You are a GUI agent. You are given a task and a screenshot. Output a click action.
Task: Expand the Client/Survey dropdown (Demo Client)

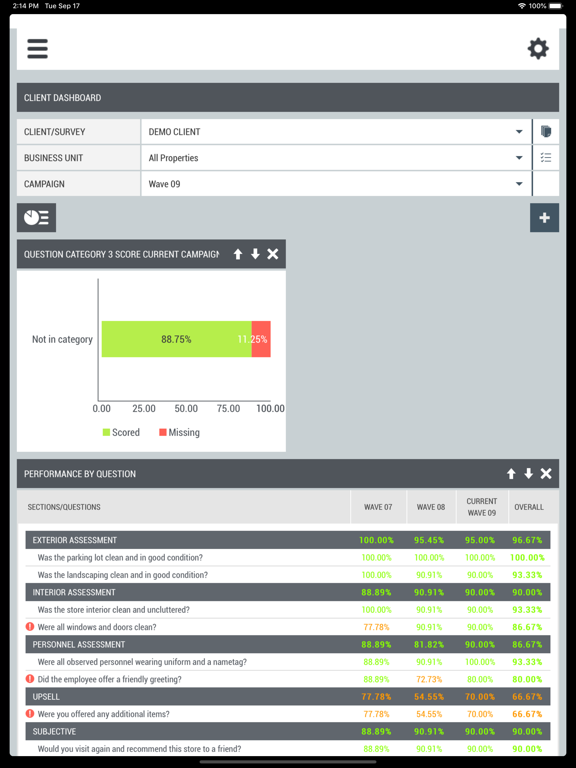pyautogui.click(x=336, y=132)
